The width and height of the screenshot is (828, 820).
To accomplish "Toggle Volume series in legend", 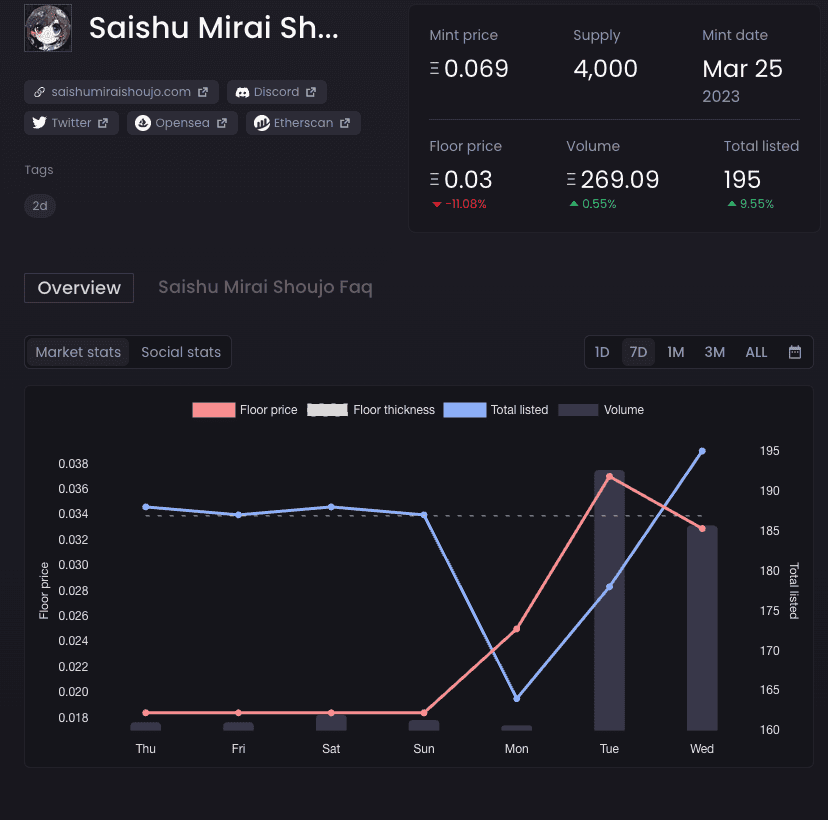I will coord(601,410).
